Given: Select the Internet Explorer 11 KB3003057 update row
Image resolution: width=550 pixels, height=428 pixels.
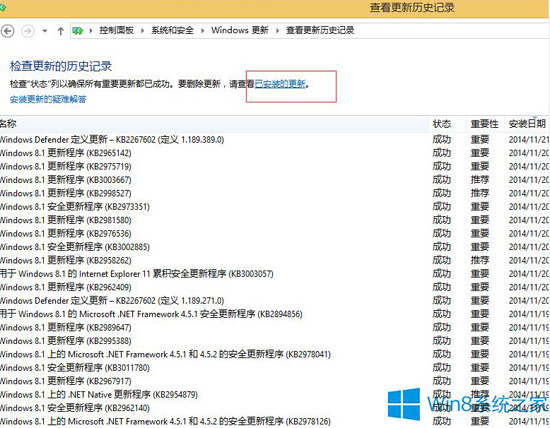Looking at the screenshot, I should (x=275, y=274).
